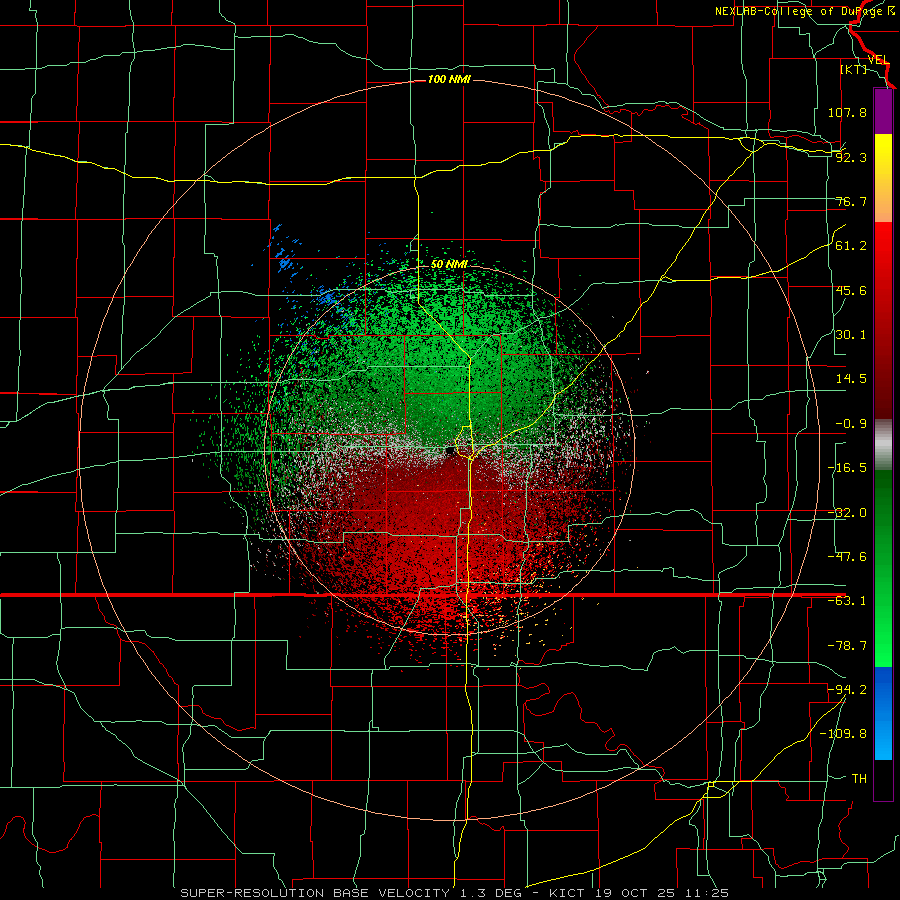Select the 92.3 legend value

851,157
